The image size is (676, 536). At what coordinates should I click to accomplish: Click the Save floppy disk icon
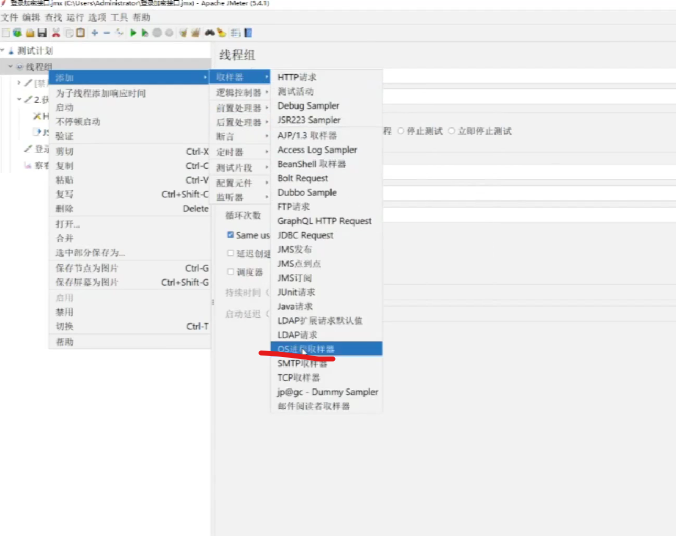tap(42, 33)
